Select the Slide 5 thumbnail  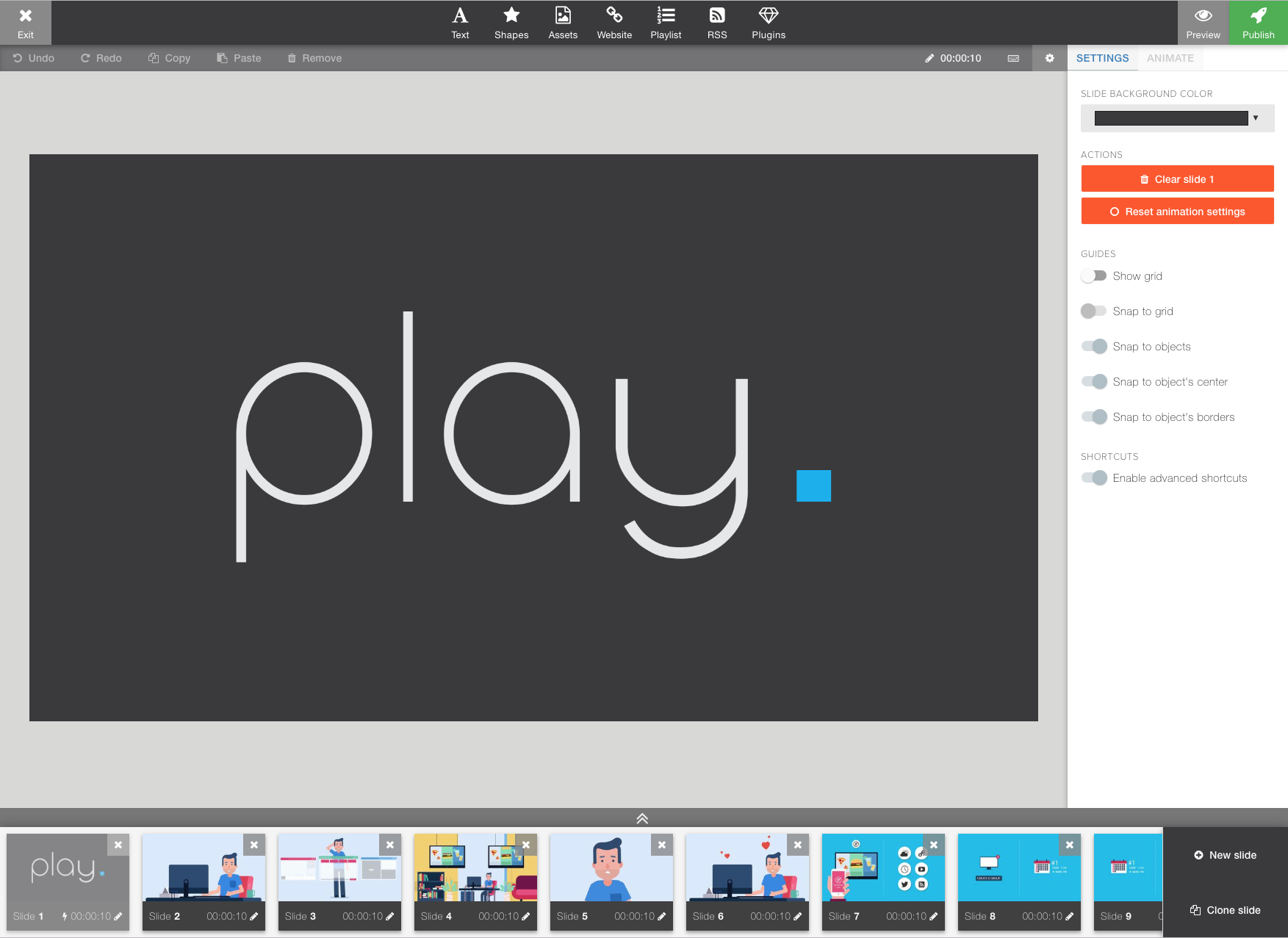611,878
